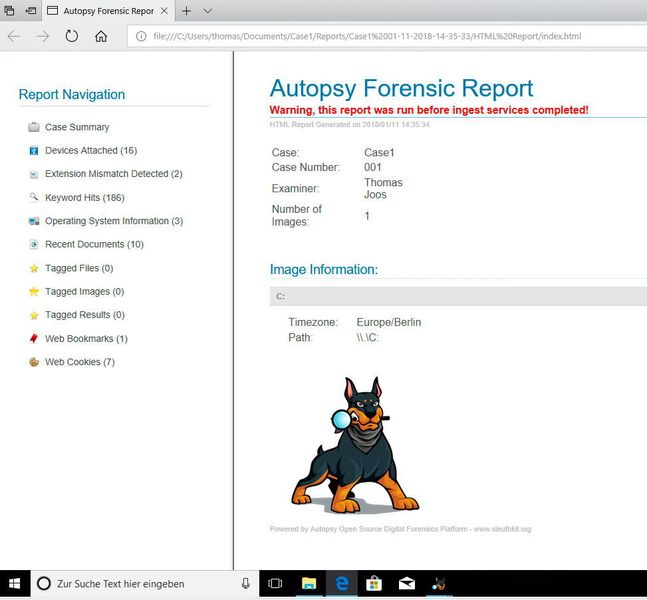Select the Autopsy Forensic Report tab
The image size is (647, 600).
[108, 11]
